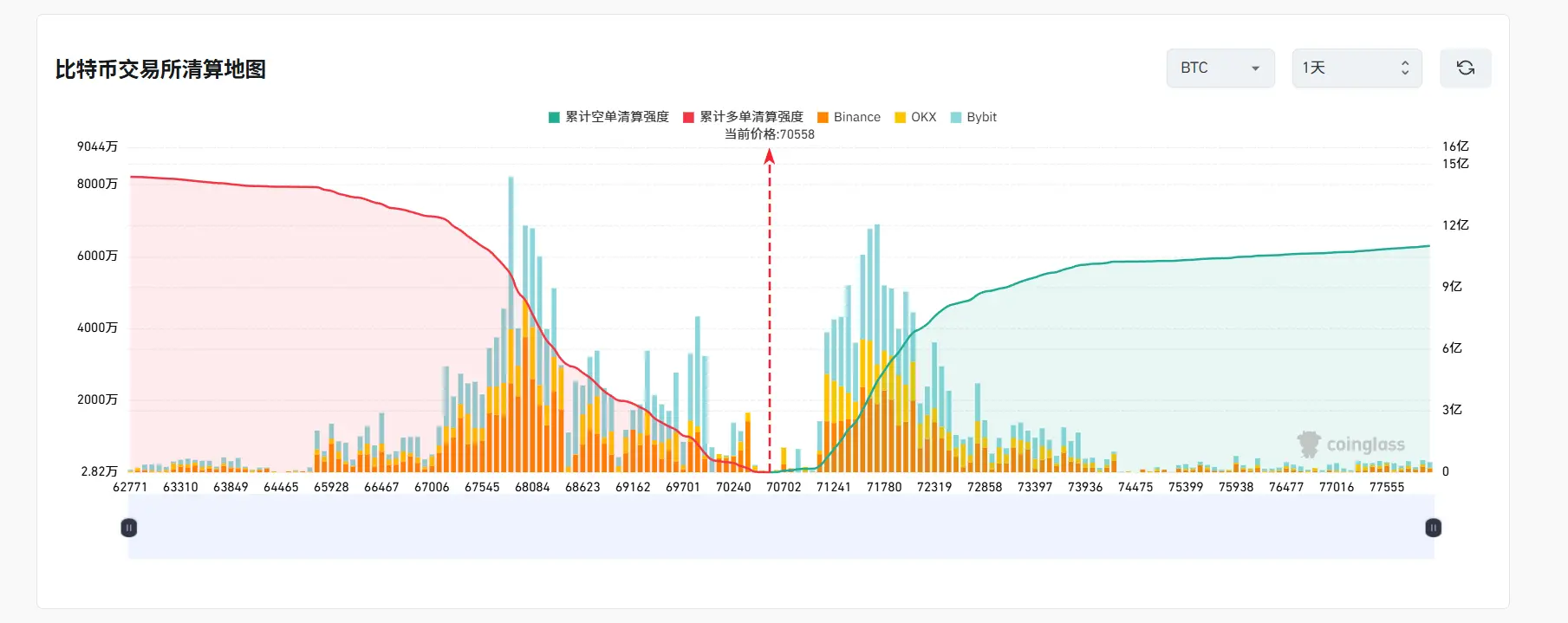Click right axis value 9亿
1568x623 pixels.
1452,287
